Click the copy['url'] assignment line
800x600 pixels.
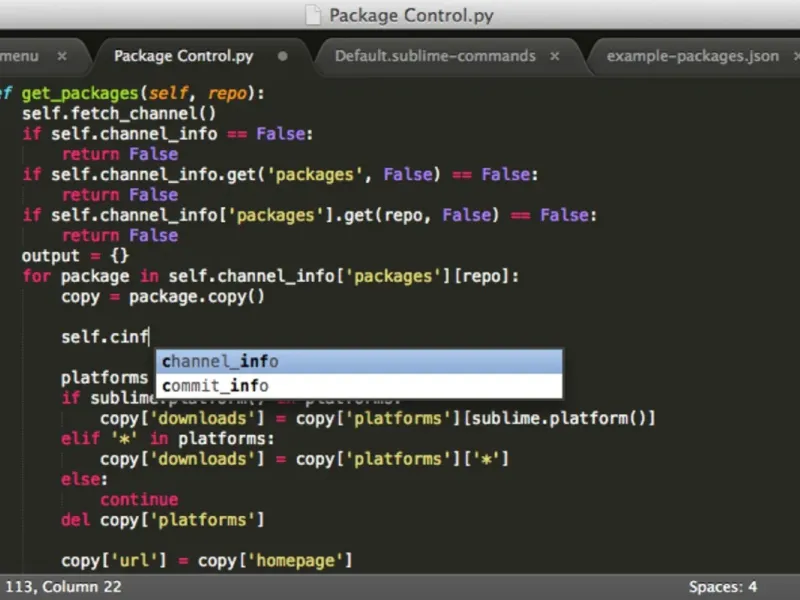tap(207, 561)
